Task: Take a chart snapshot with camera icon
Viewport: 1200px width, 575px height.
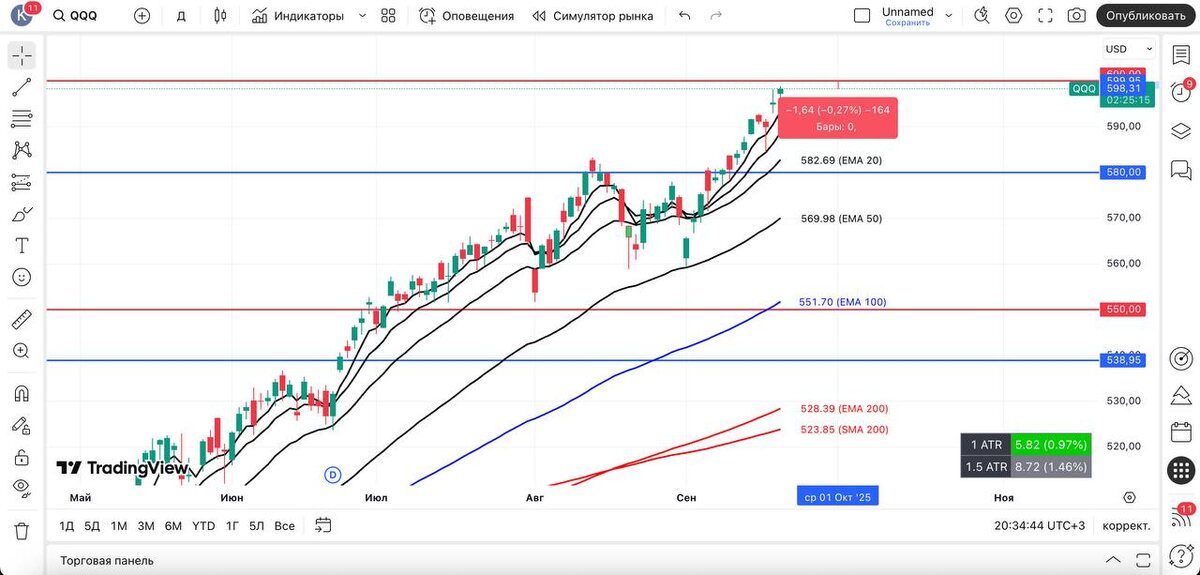Action: tap(1077, 15)
